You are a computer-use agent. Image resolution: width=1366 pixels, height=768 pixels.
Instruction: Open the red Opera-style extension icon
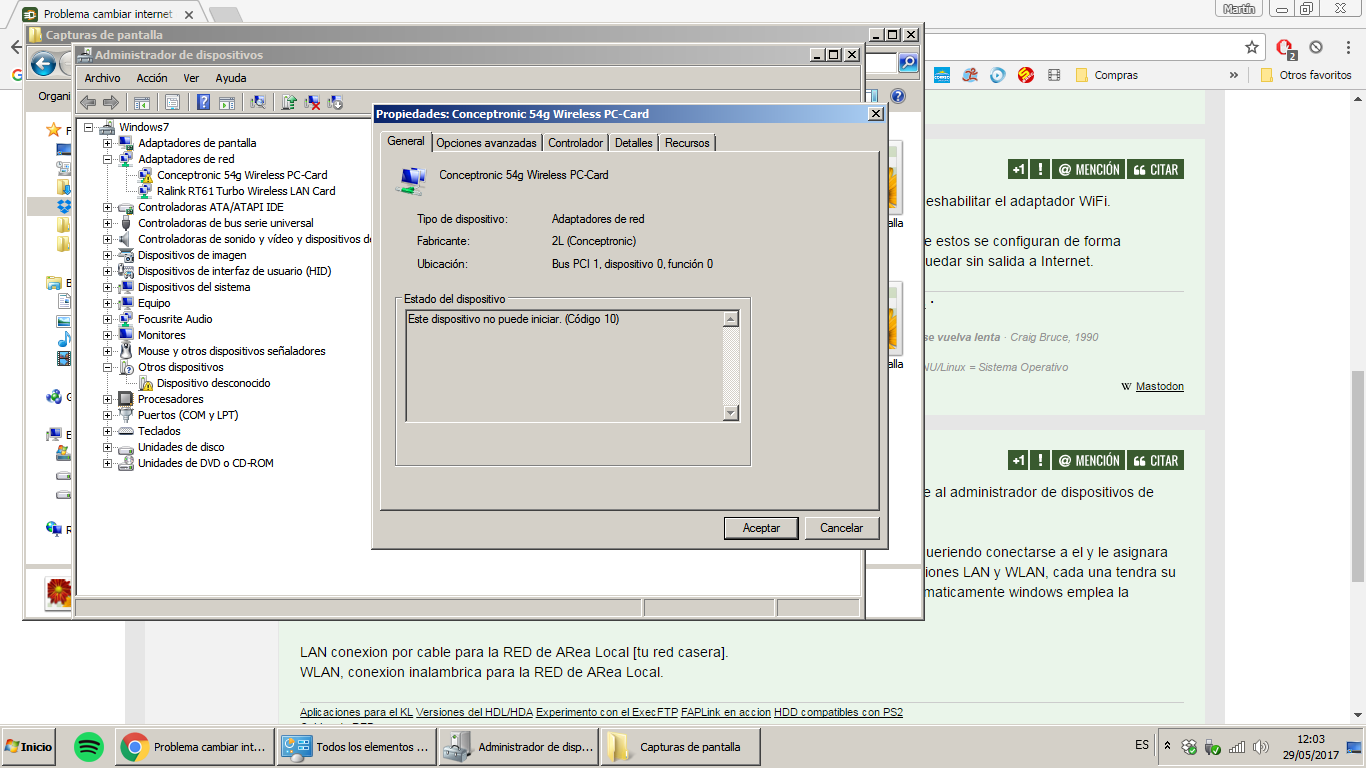tap(1286, 47)
